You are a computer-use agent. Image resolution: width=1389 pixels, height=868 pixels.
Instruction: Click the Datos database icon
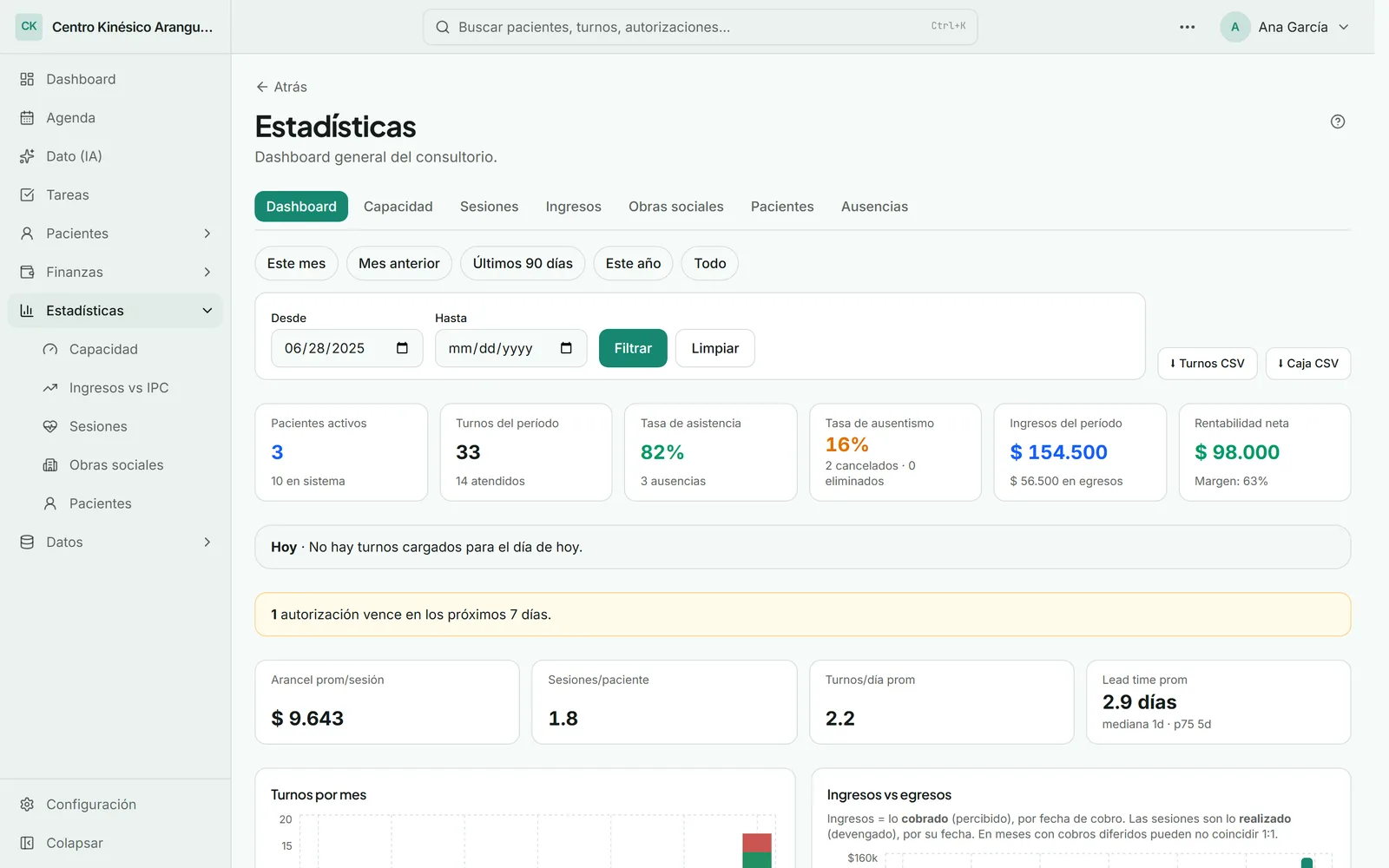tap(27, 542)
